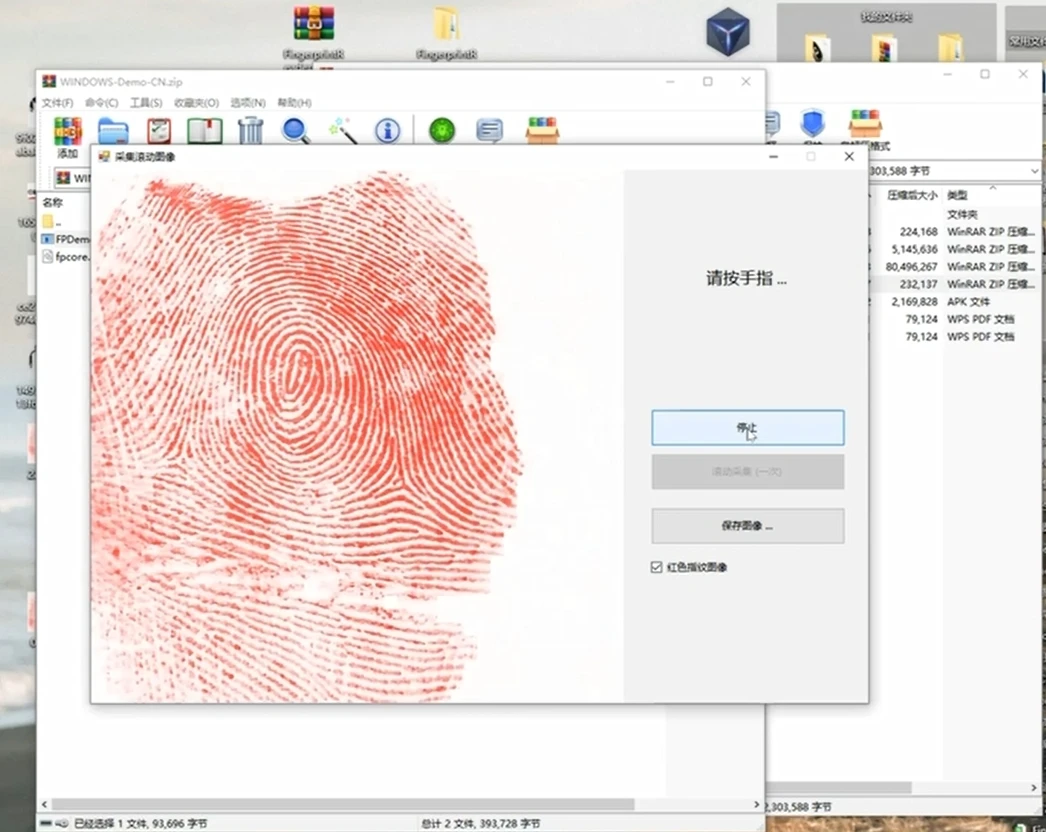Click the Extract To folder toolbar icon

coord(113,130)
